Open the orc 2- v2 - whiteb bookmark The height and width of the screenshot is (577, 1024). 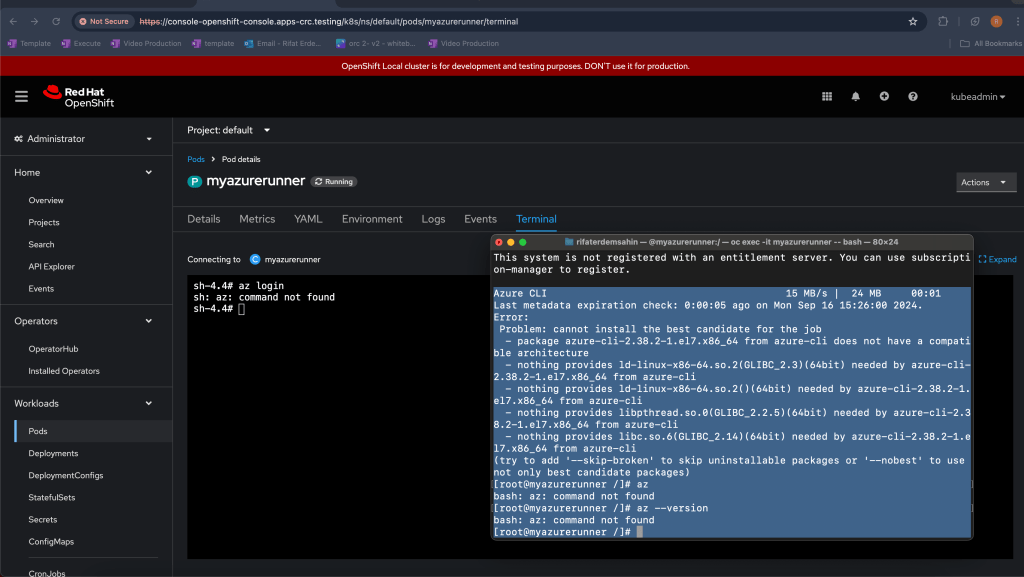376,44
